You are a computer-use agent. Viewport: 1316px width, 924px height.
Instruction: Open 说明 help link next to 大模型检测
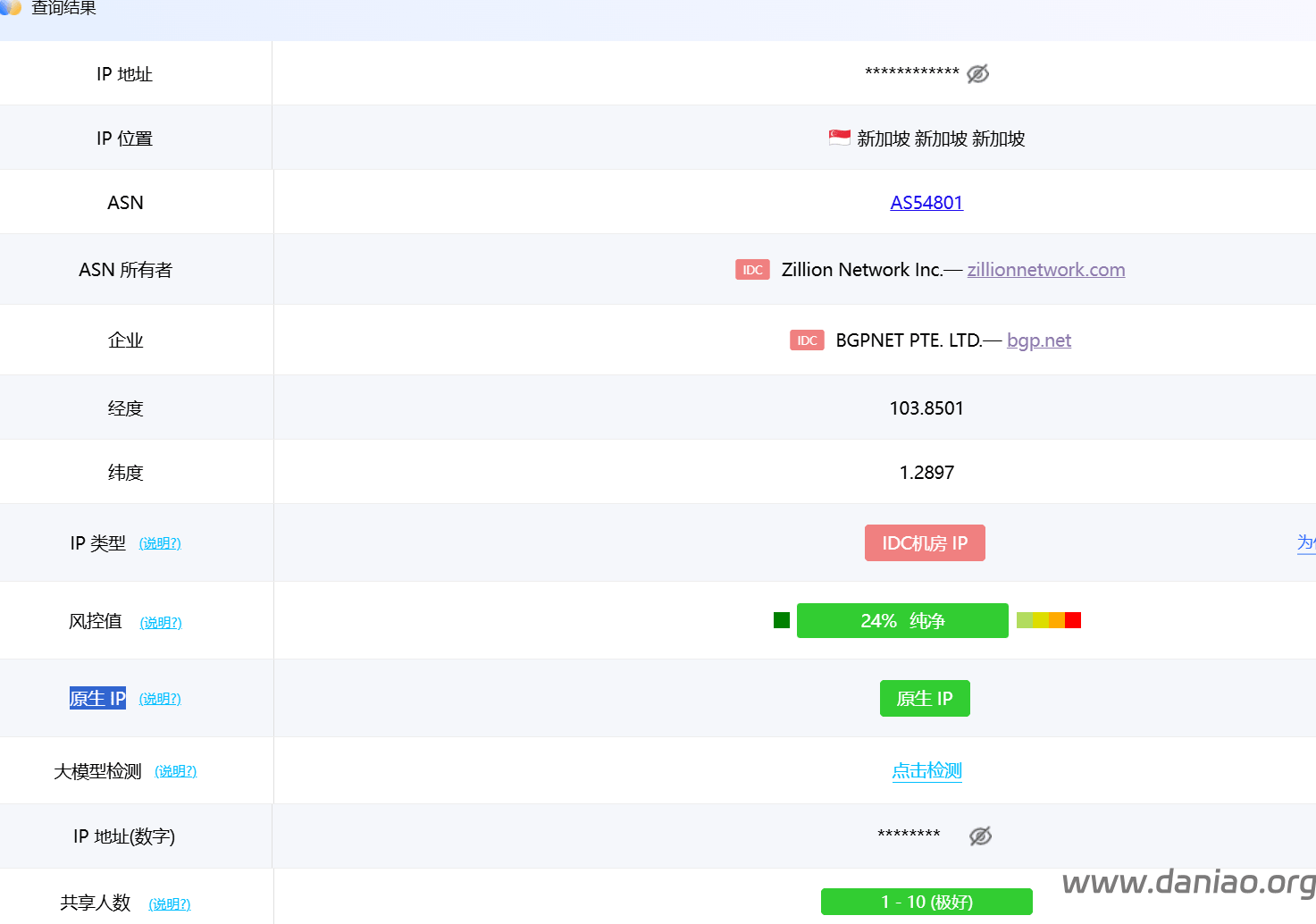click(175, 771)
